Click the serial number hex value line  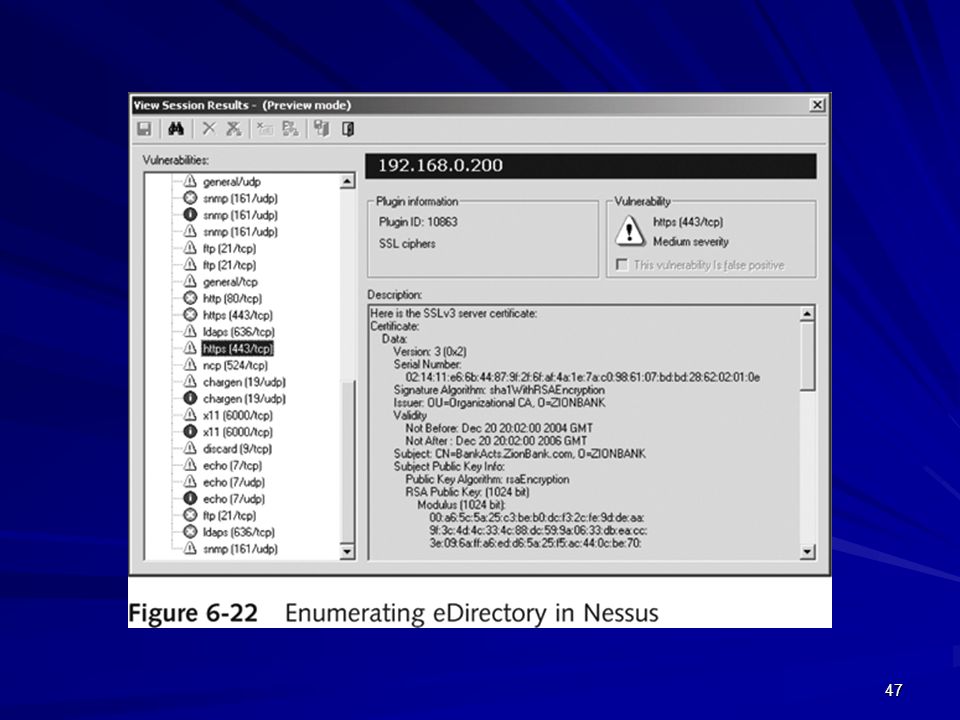583,377
